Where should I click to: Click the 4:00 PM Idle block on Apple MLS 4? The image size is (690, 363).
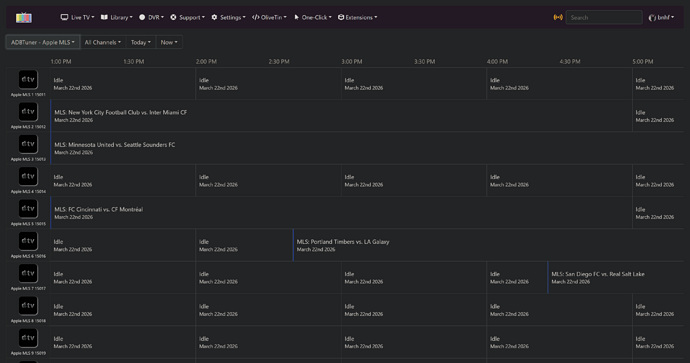[559, 180]
